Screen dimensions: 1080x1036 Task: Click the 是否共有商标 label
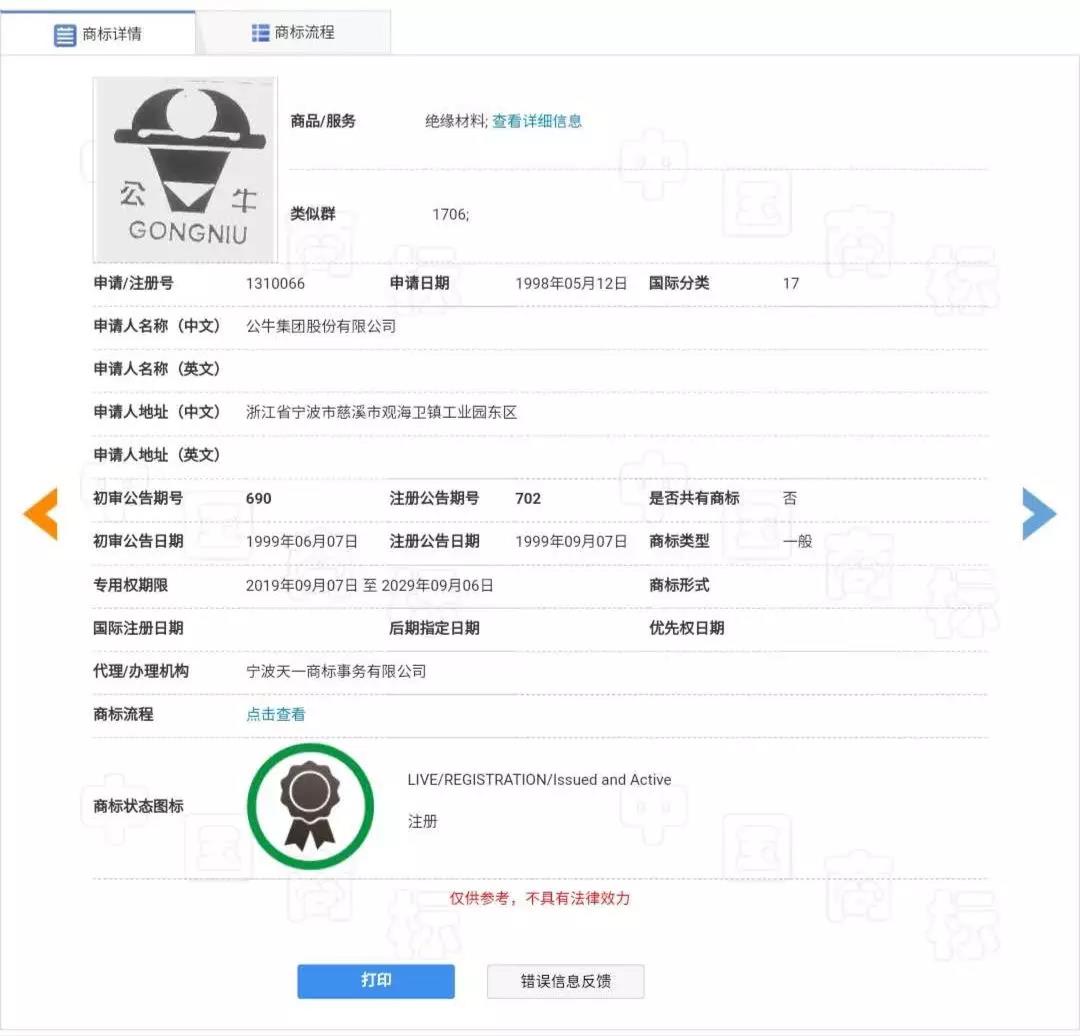pos(694,498)
